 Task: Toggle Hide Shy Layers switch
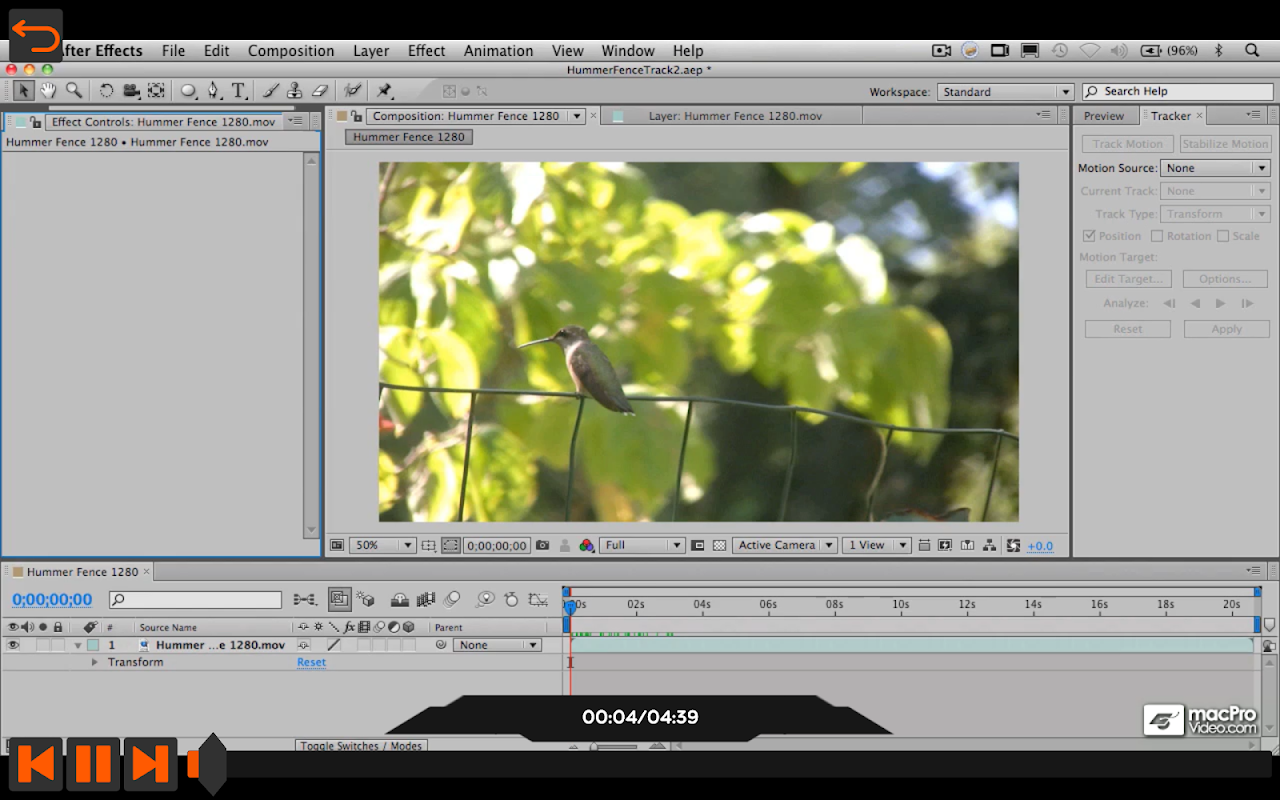[399, 600]
